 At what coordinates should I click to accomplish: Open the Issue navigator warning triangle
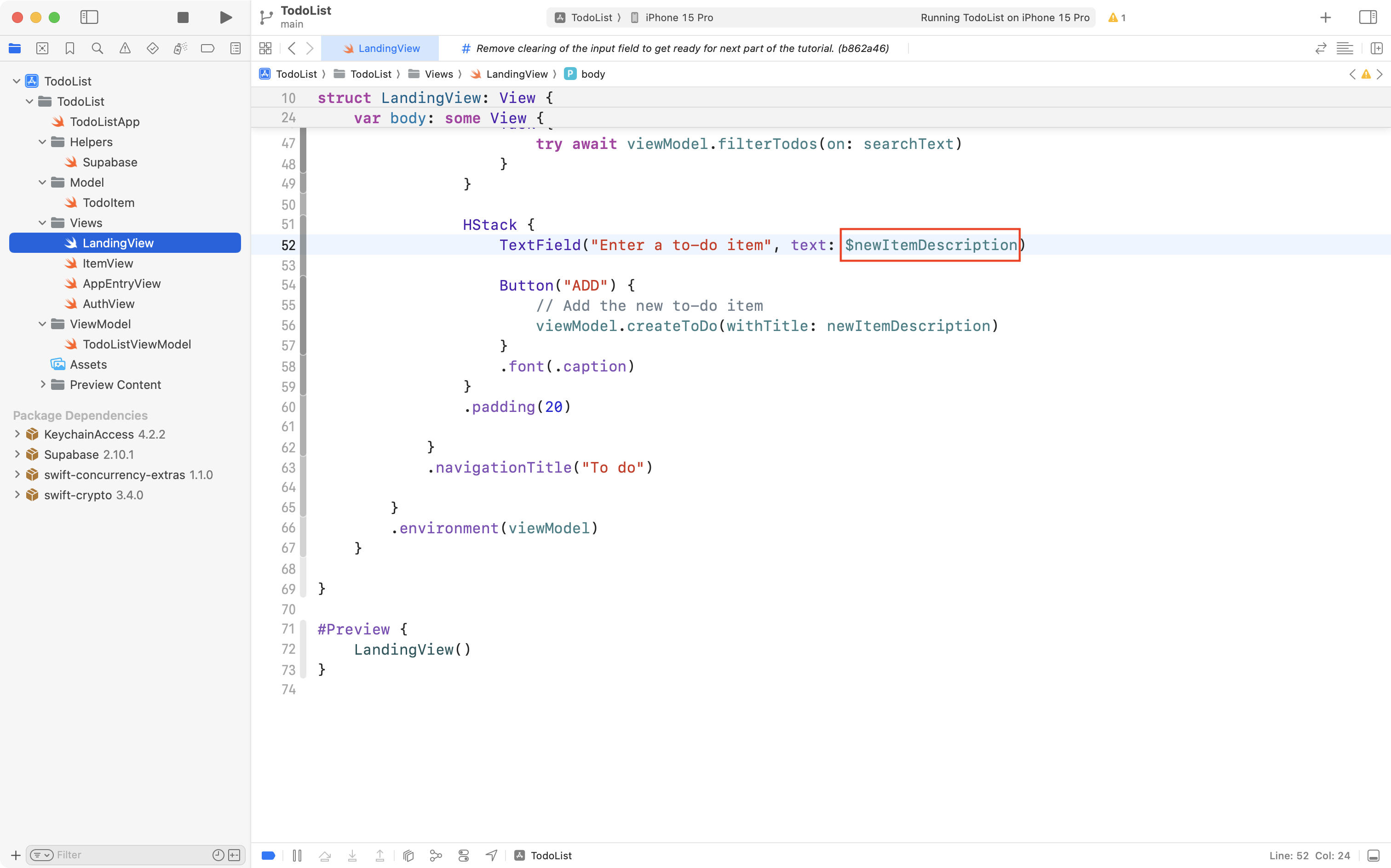pyautogui.click(x=125, y=48)
